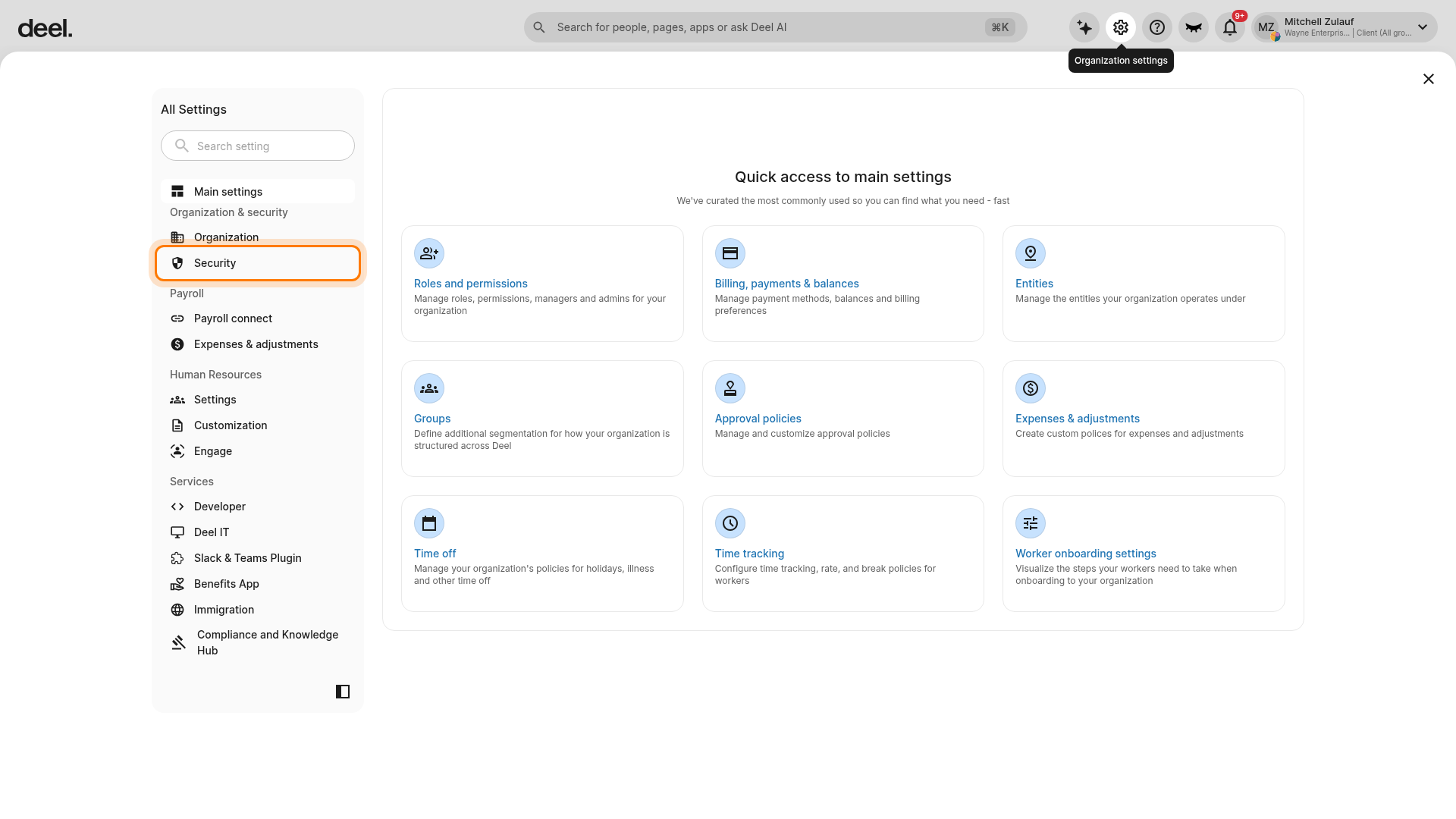The height and width of the screenshot is (819, 1456).
Task: Open Time off card title
Action: [435, 554]
